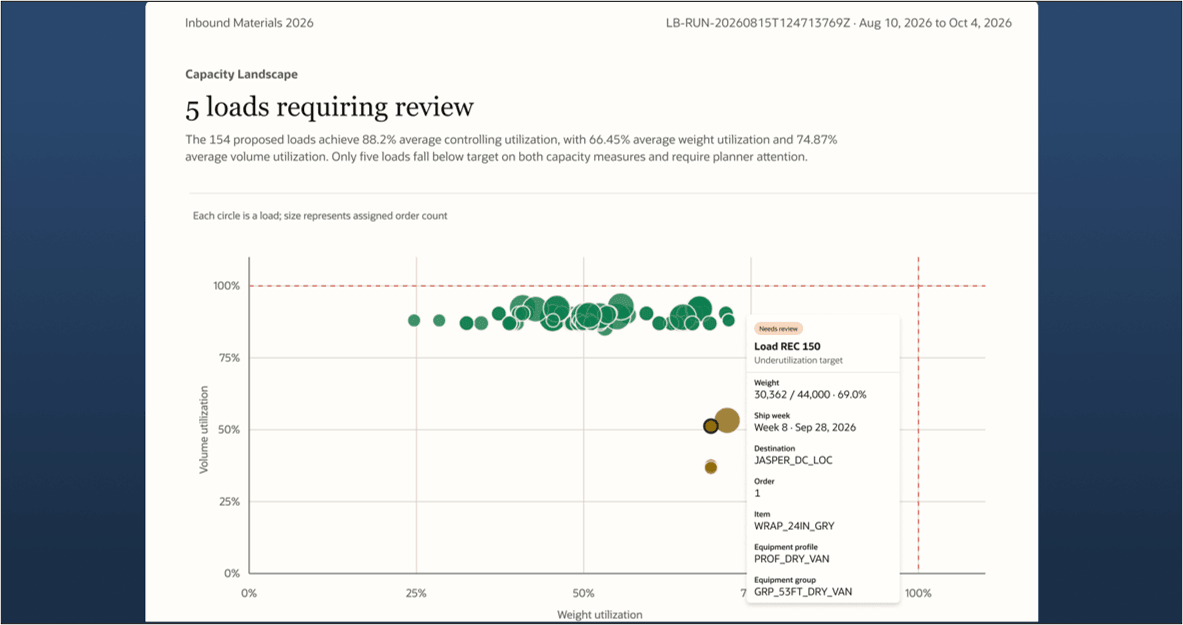The height and width of the screenshot is (625, 1183).
Task: Click the '25%' label on the weight axis
Action: coord(416,593)
